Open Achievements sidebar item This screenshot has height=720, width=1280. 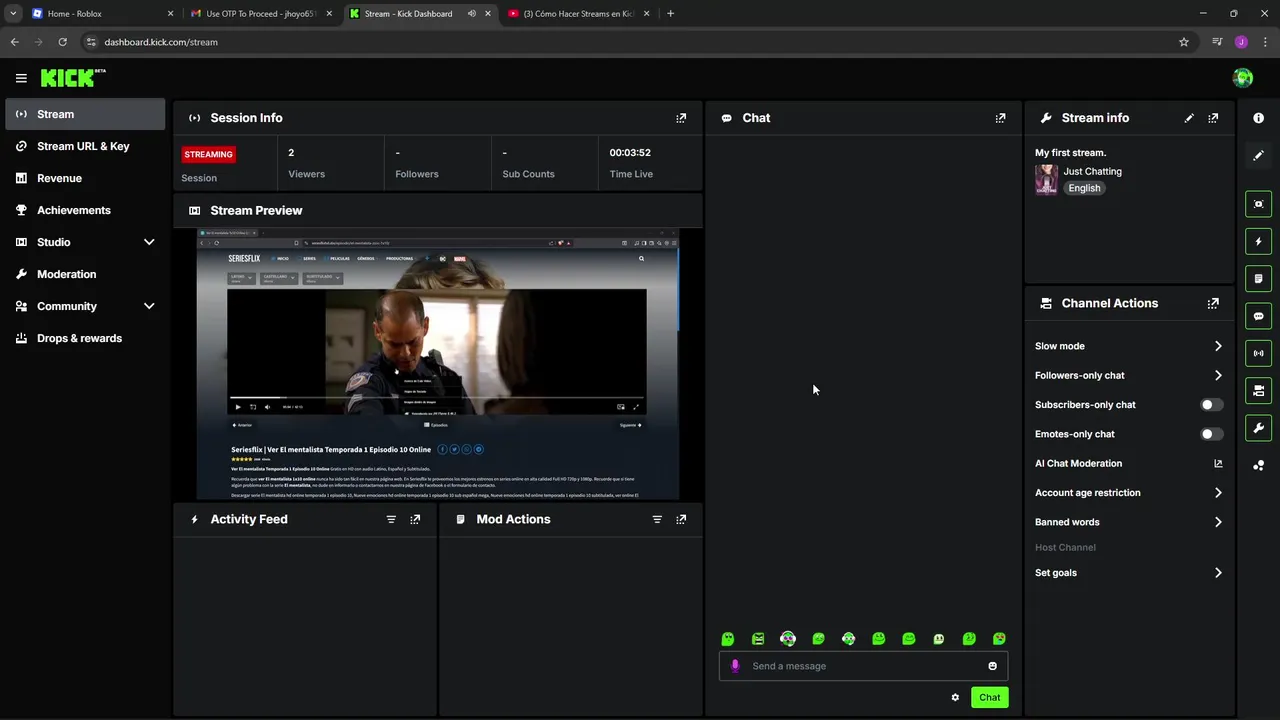(85, 210)
